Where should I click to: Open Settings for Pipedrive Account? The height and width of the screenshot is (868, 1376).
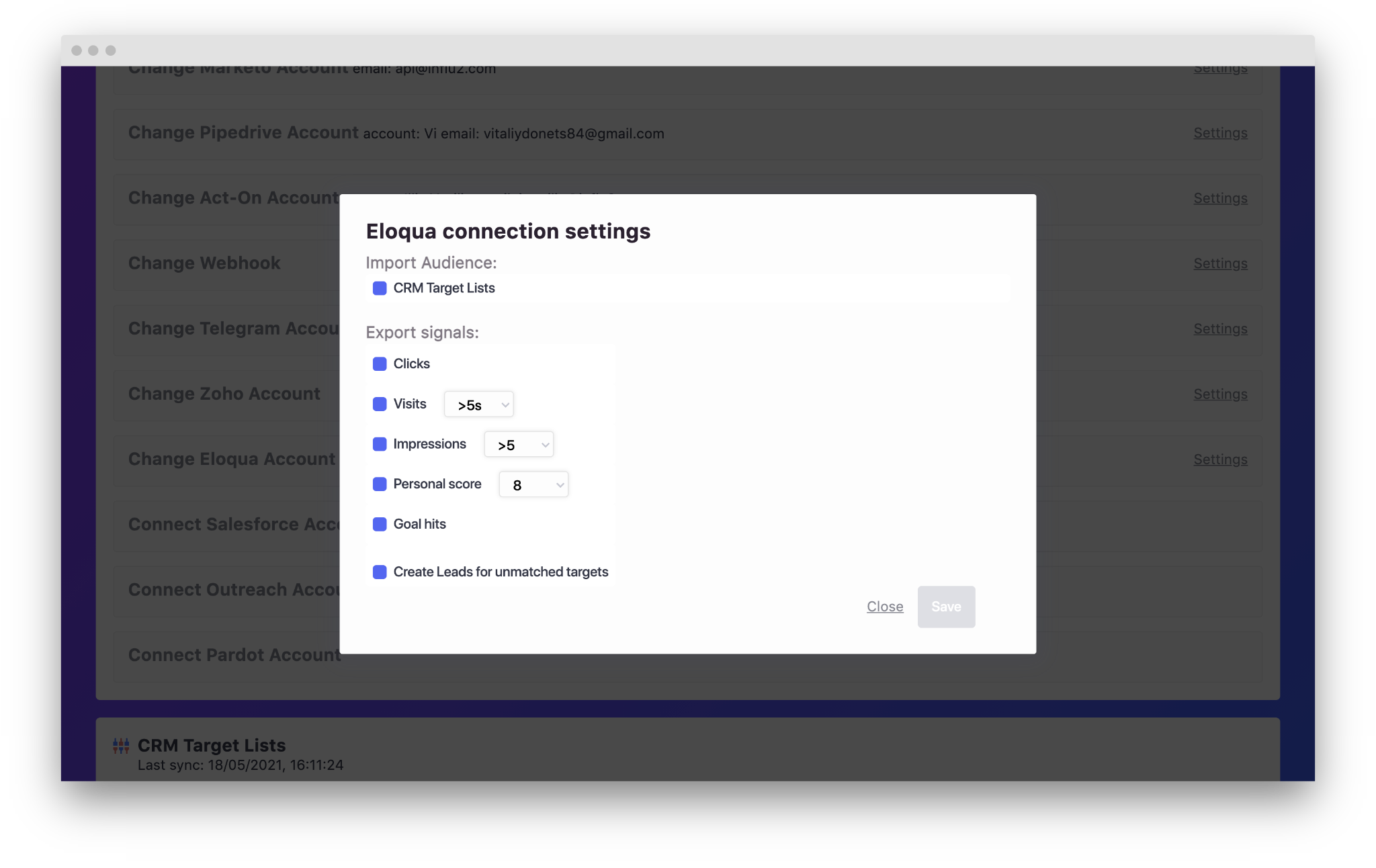[x=1220, y=133]
